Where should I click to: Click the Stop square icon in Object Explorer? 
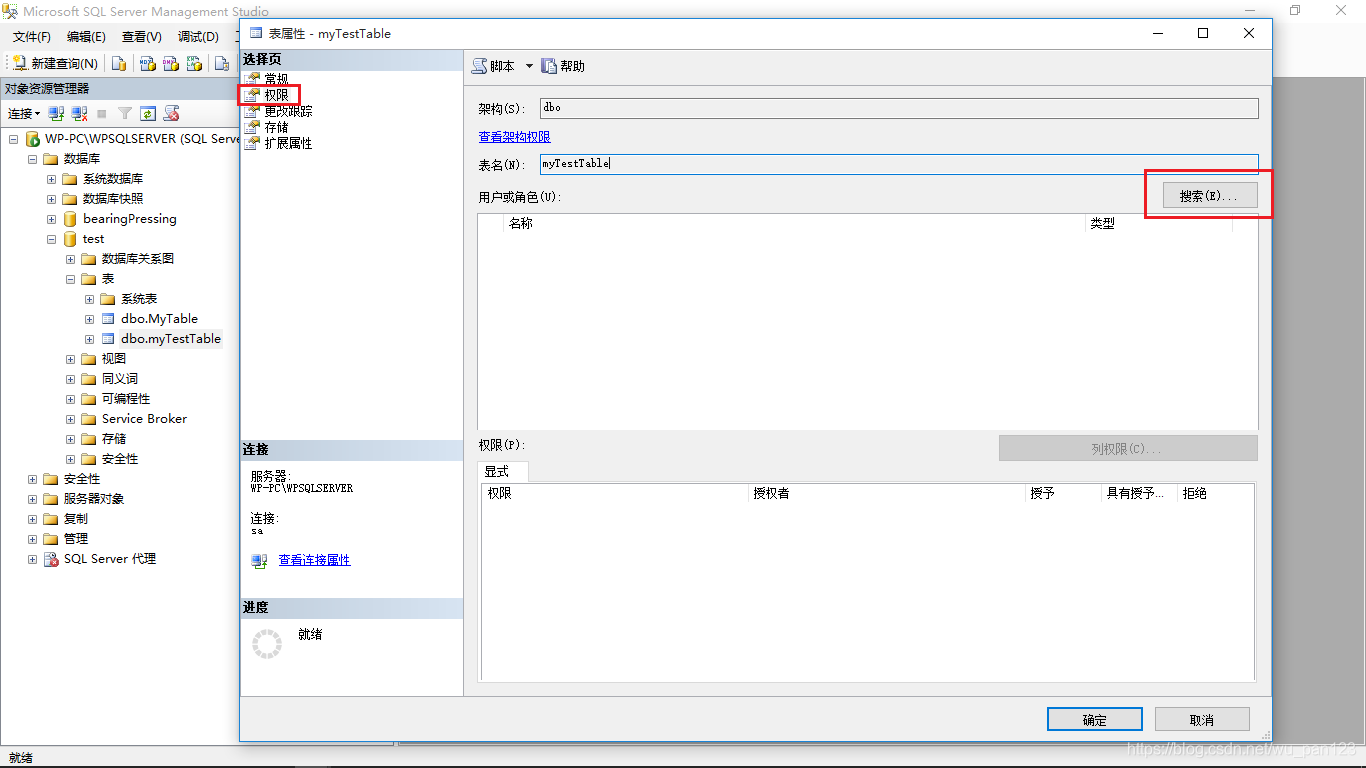click(x=102, y=113)
